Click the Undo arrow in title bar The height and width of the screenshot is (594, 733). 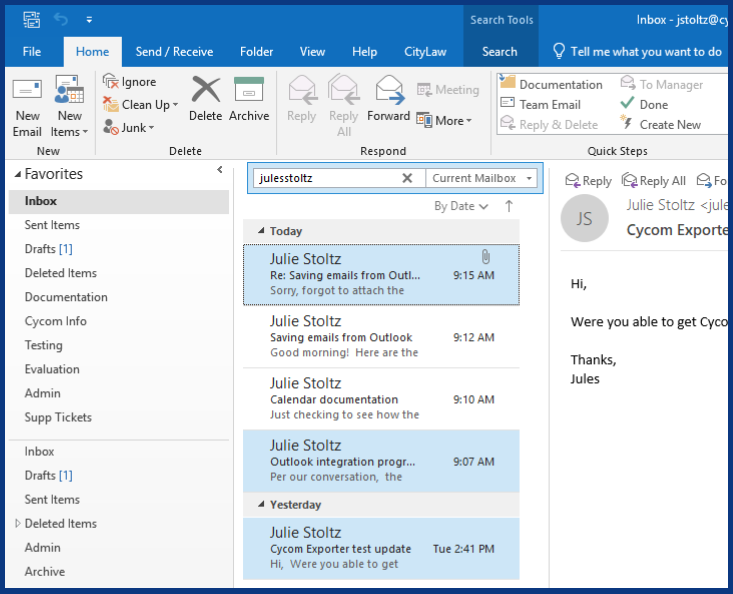[61, 19]
